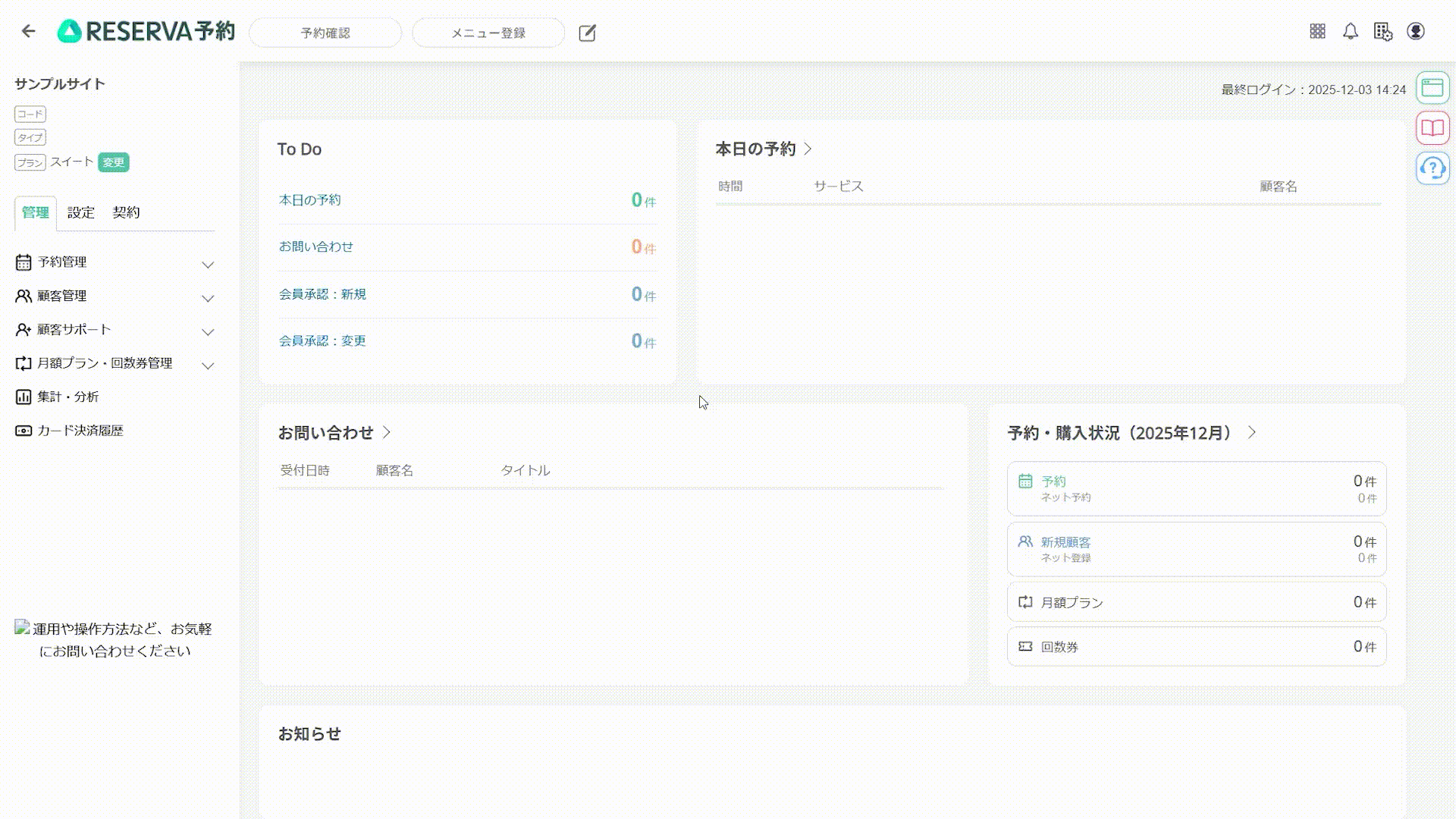Click calendar icon in 予約 status card
1456x819 pixels.
(1025, 481)
